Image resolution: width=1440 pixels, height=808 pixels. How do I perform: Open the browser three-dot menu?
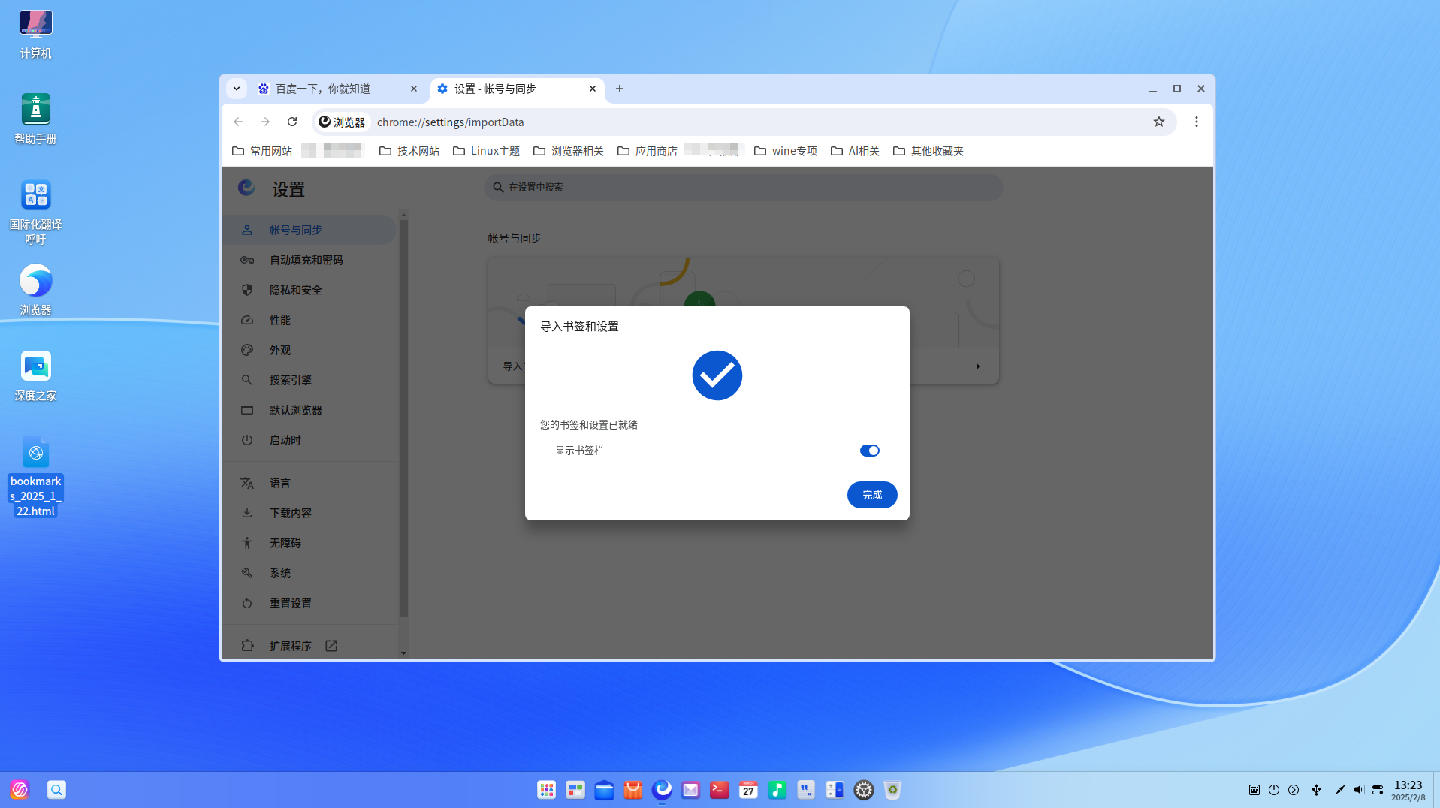coord(1196,122)
